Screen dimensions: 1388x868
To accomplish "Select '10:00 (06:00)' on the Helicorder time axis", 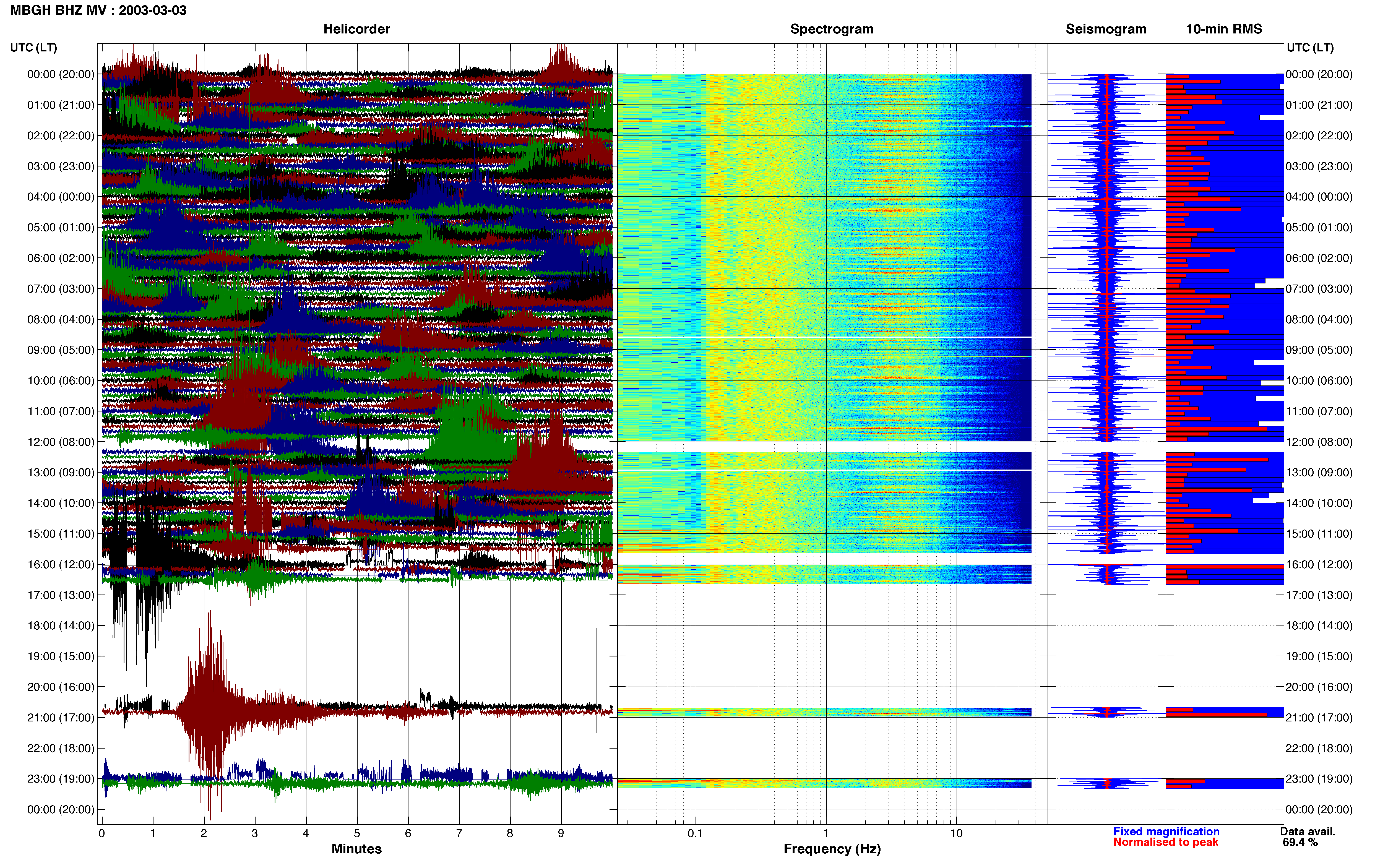I will tap(61, 380).
